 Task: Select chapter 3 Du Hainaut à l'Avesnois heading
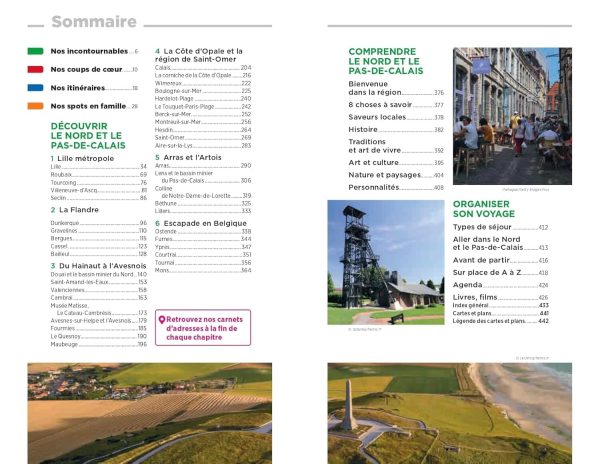point(98,265)
